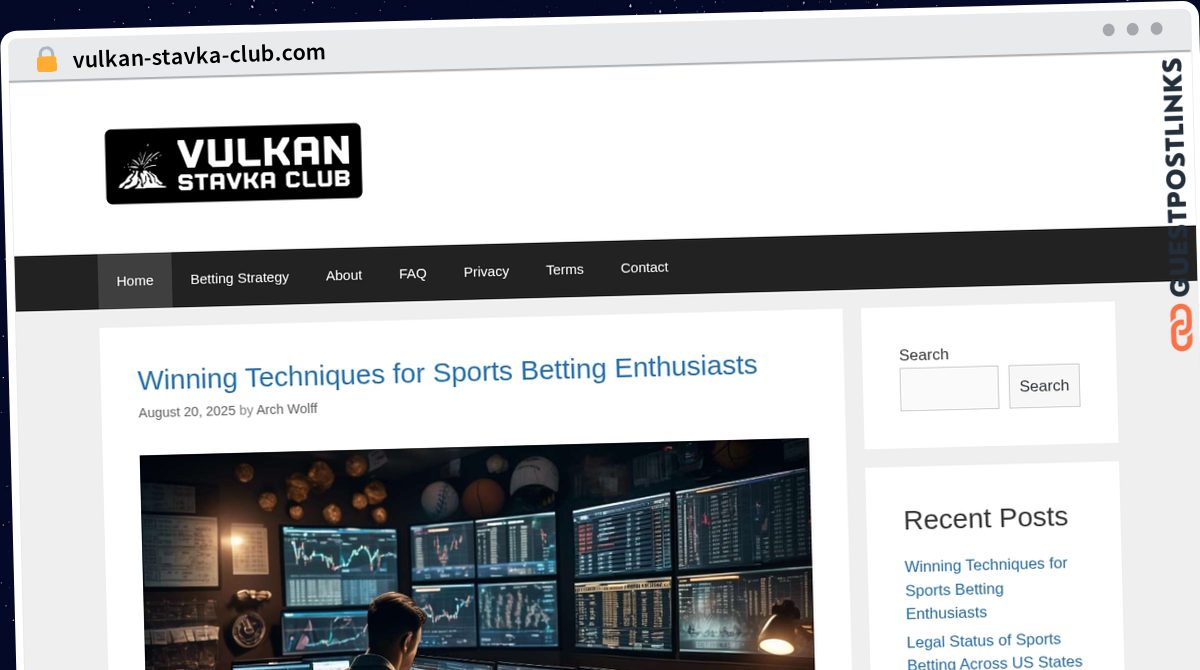Click the Recent Posts heading

(x=986, y=518)
